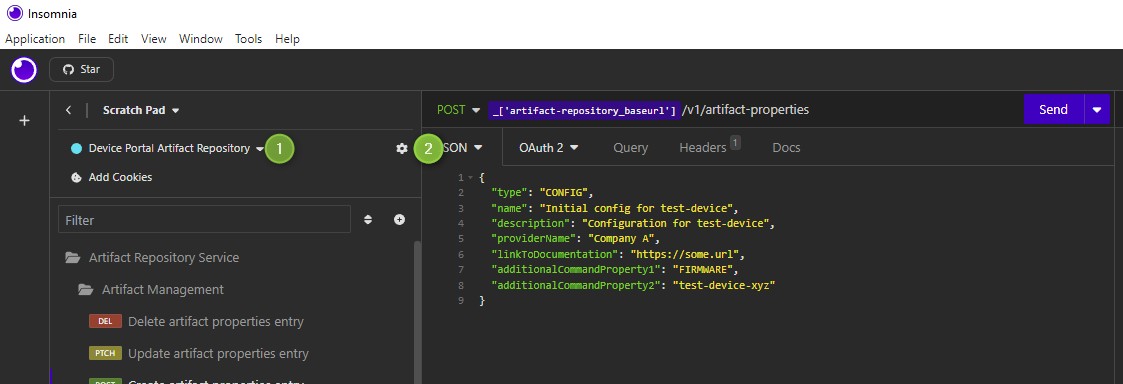This screenshot has width=1123, height=384.
Task: Collapse the Artifact Management folder
Action: 150,289
